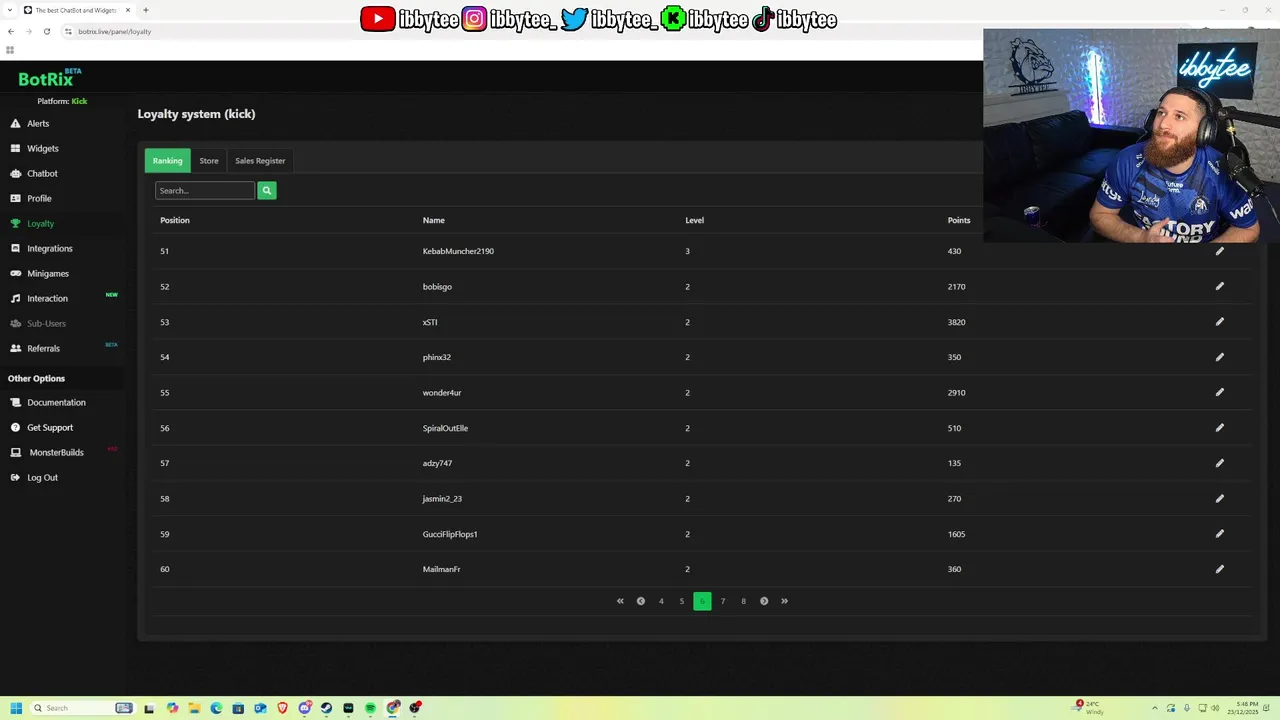Image resolution: width=1280 pixels, height=720 pixels.
Task: Go to ranking page 8
Action: (x=743, y=601)
